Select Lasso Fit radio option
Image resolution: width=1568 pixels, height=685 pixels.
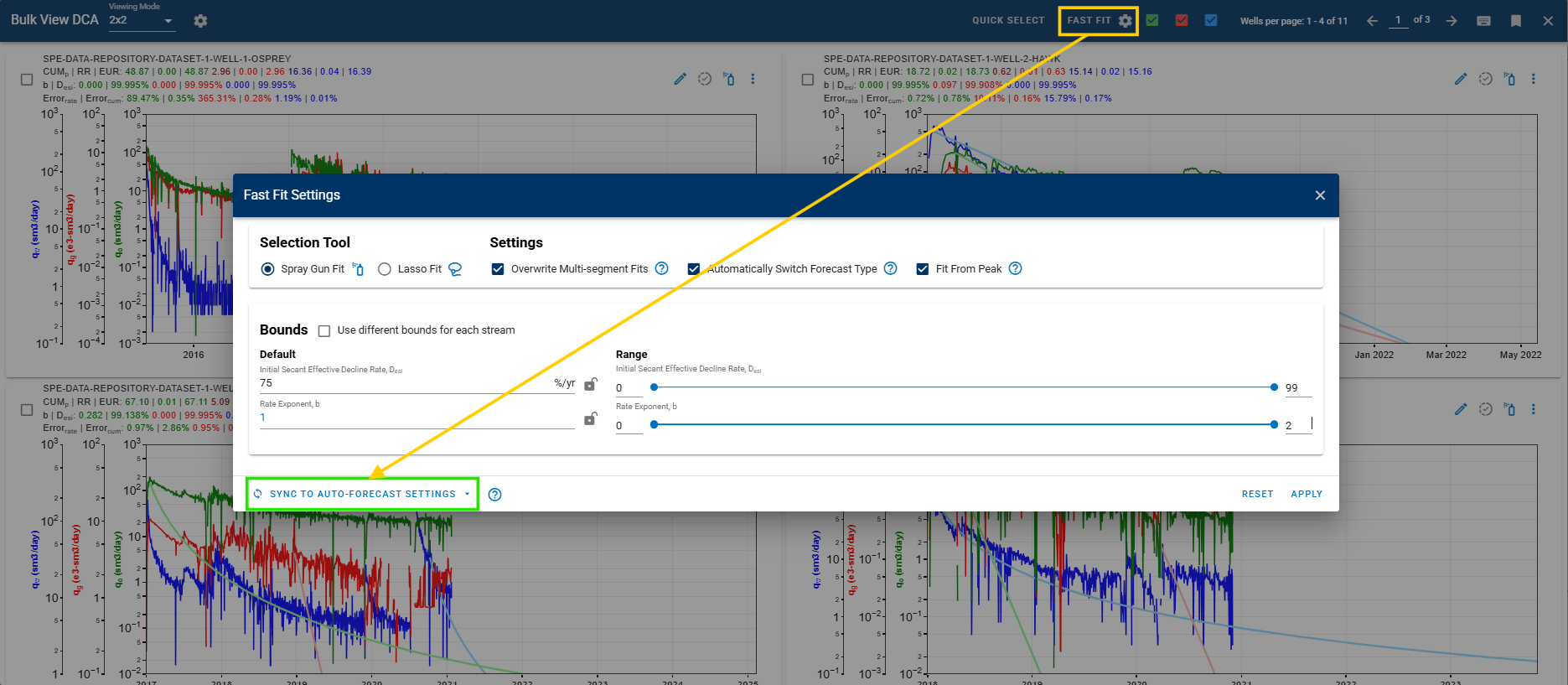click(385, 269)
